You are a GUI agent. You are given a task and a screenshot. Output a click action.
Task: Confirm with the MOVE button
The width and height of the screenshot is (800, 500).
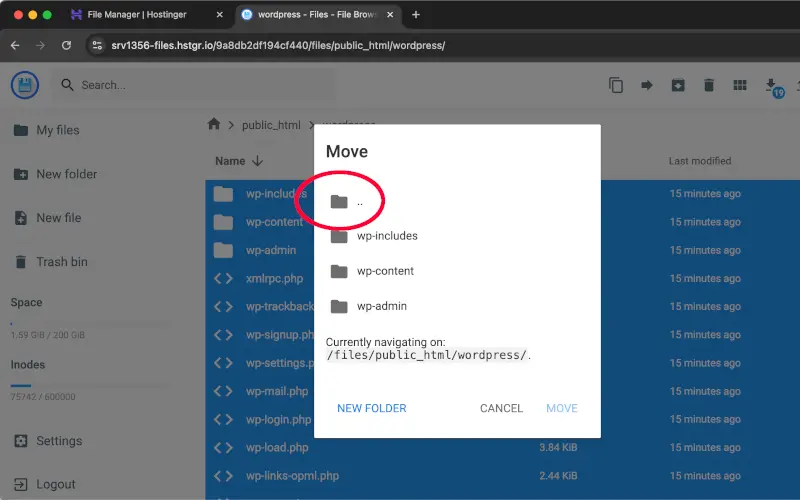(x=562, y=408)
